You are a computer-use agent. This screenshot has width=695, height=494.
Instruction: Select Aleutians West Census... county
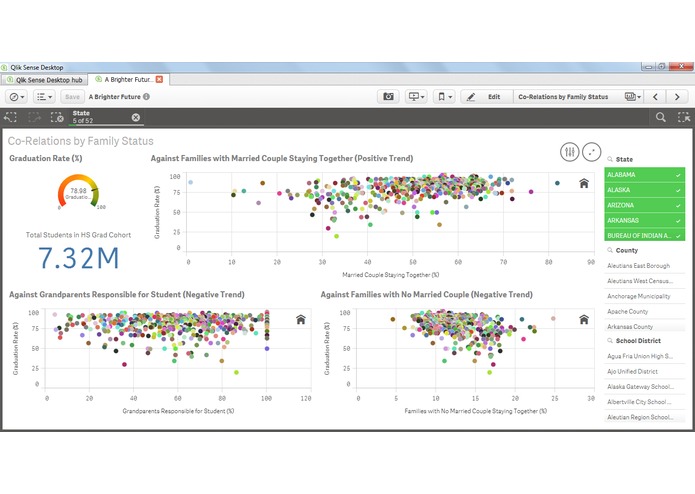(644, 281)
